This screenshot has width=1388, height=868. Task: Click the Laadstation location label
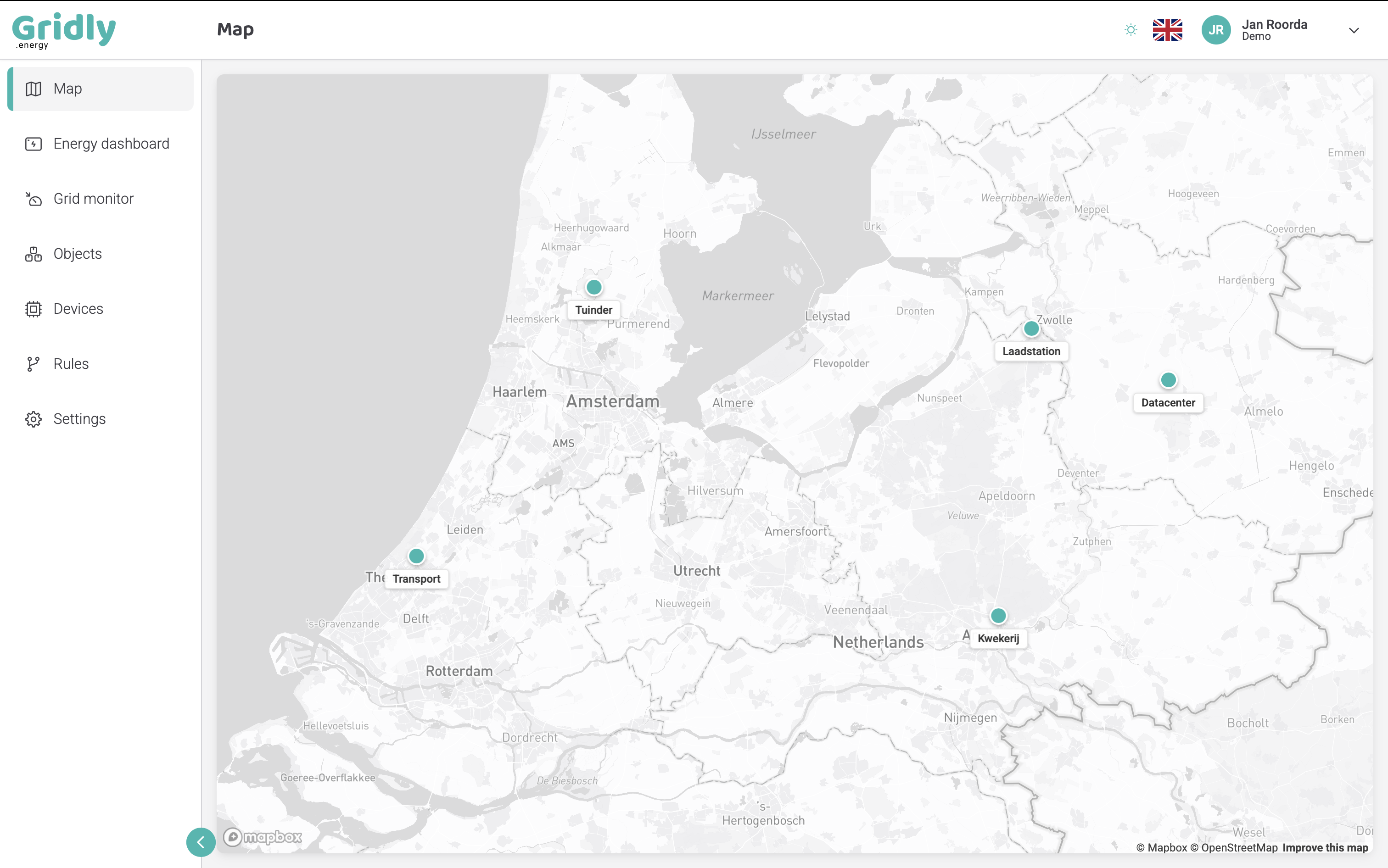(1031, 351)
